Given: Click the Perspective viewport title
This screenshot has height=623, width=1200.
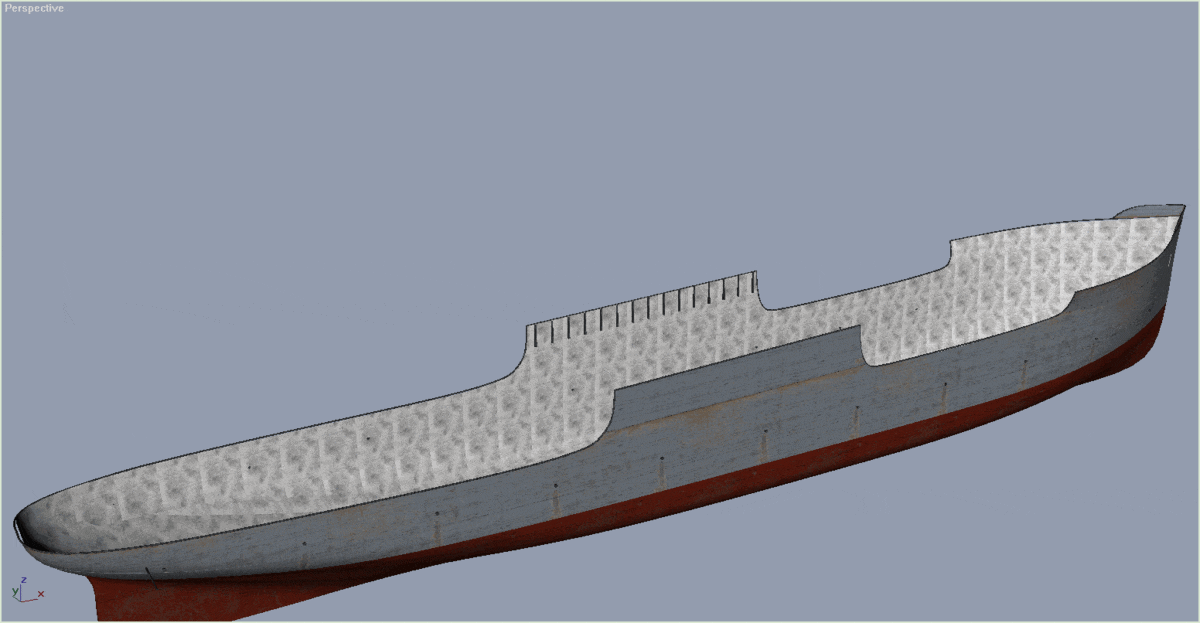Looking at the screenshot, I should click(34, 8).
